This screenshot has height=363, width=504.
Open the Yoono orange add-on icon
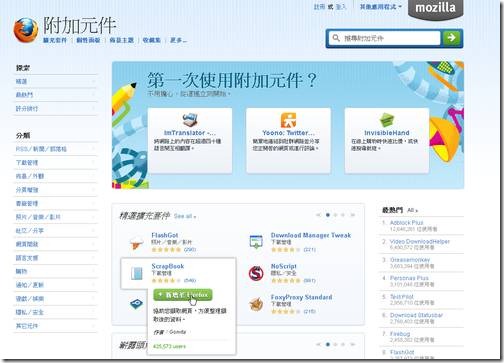(x=288, y=120)
